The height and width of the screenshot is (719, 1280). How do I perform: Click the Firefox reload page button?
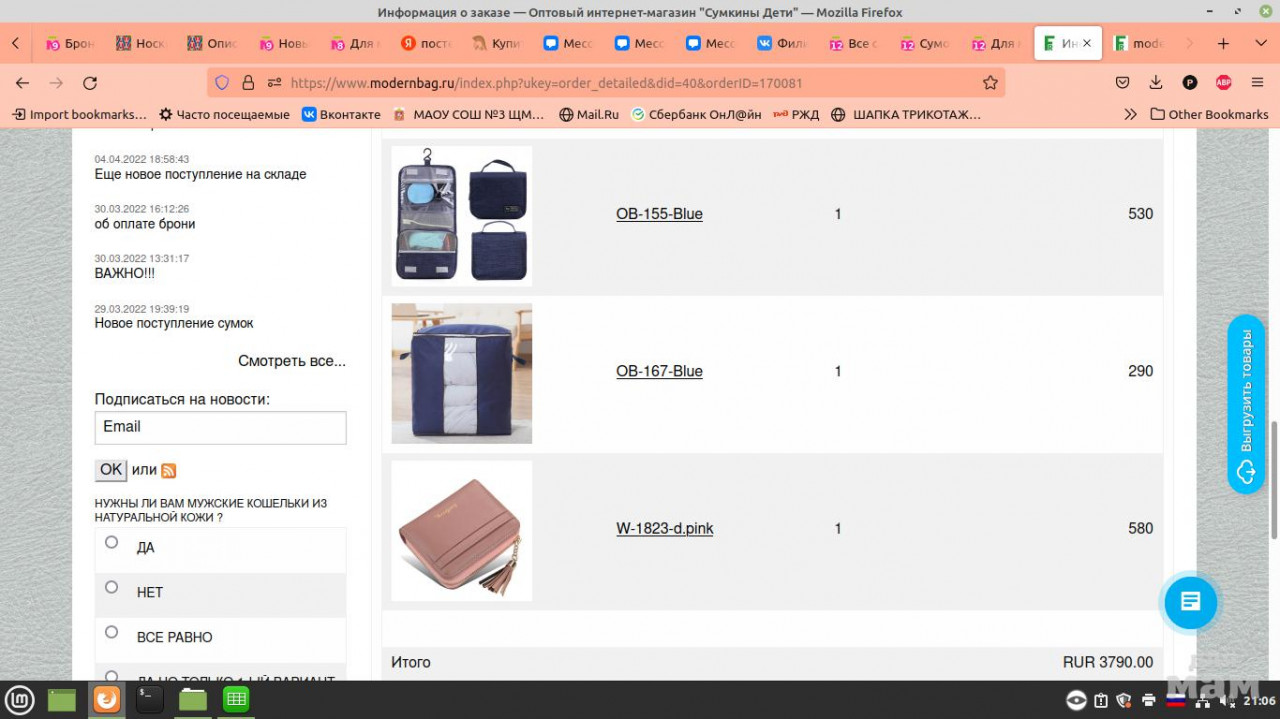point(90,83)
